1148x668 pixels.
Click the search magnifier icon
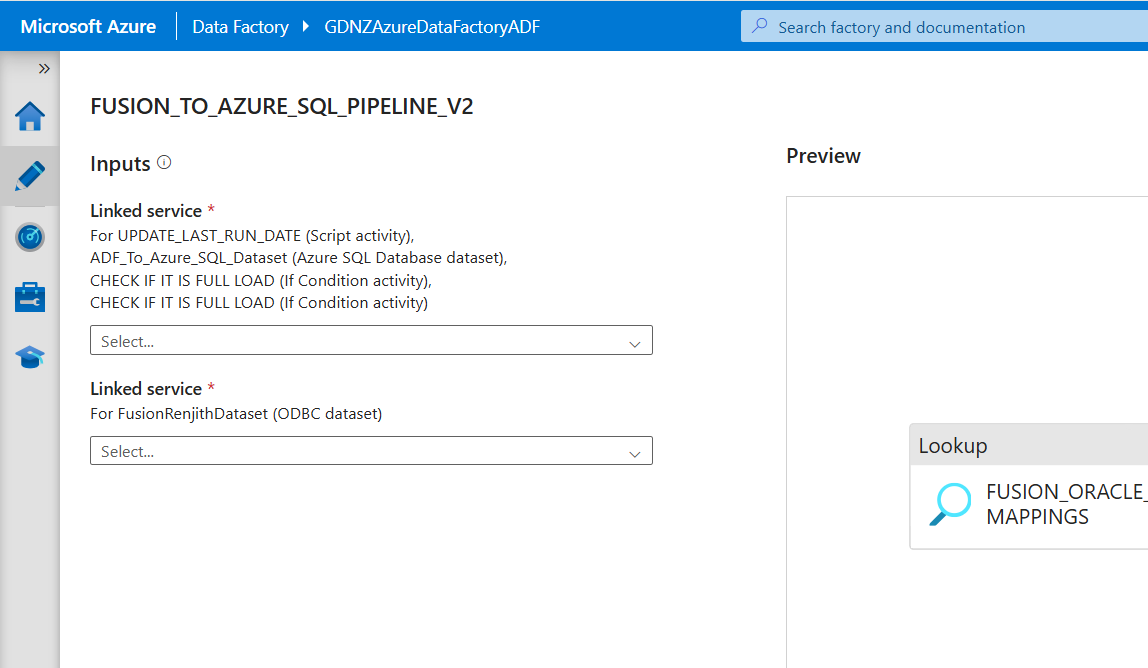click(x=760, y=26)
